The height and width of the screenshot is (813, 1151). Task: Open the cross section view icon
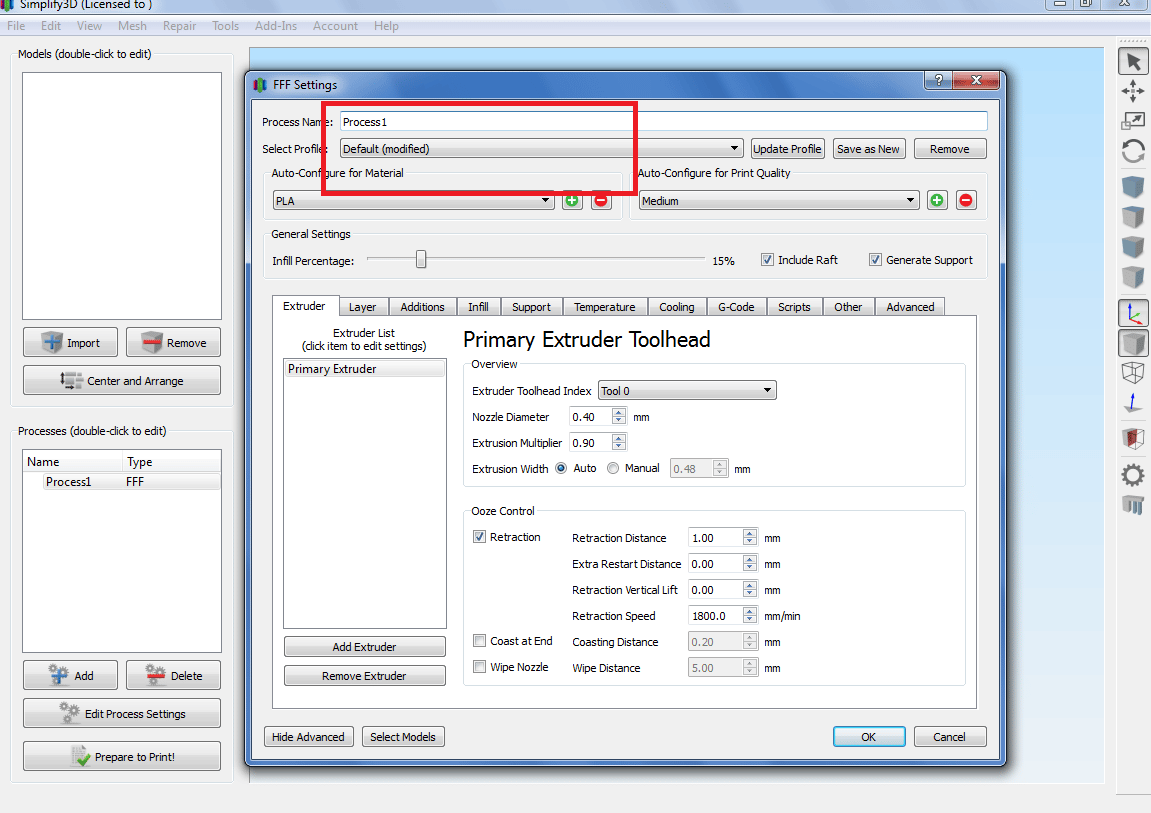(1133, 439)
